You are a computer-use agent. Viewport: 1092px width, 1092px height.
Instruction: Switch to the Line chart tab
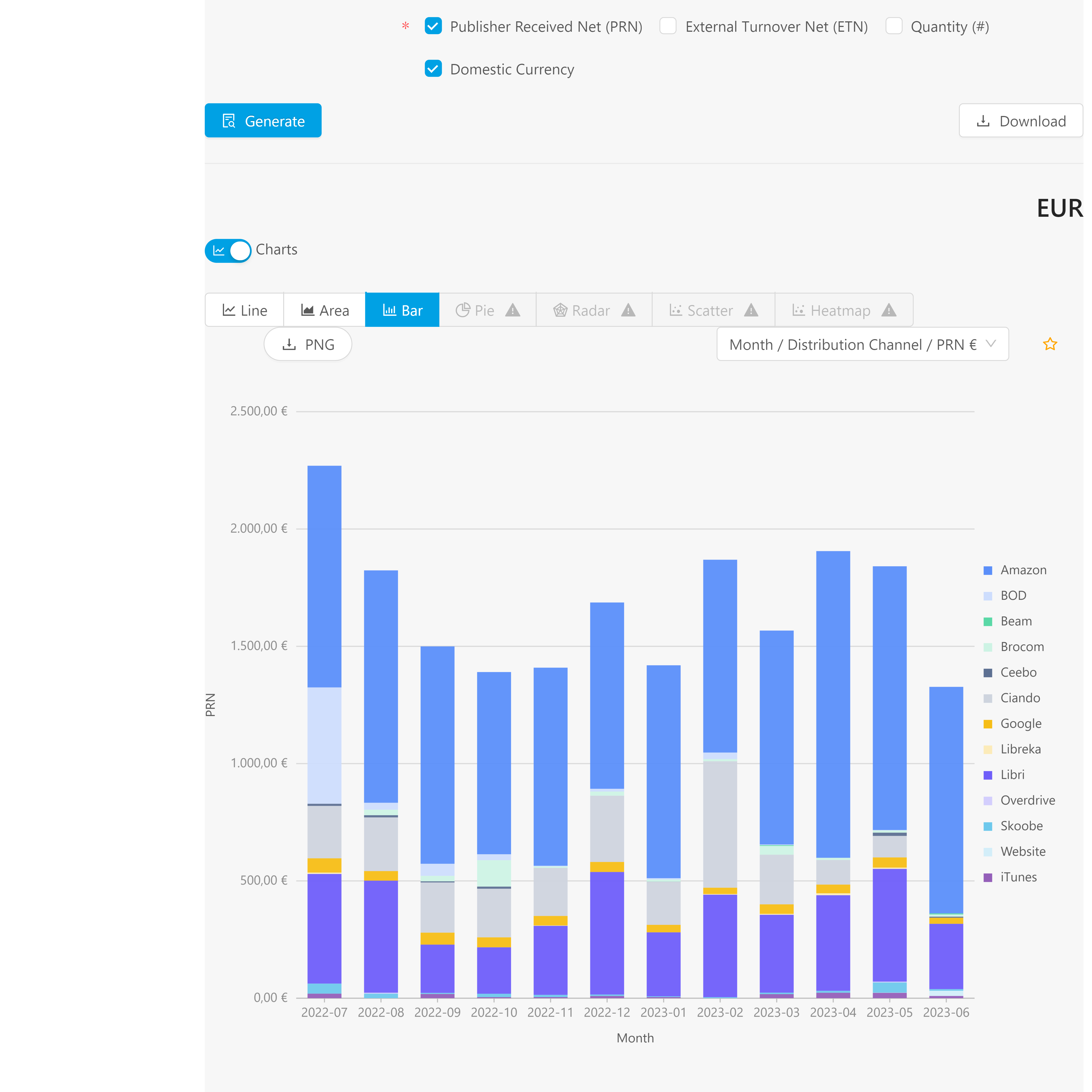tap(245, 310)
